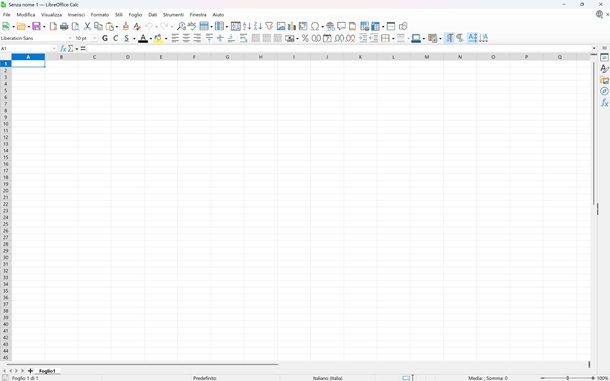This screenshot has width=610, height=381.
Task: Click the Open folder icon
Action: tap(21, 26)
